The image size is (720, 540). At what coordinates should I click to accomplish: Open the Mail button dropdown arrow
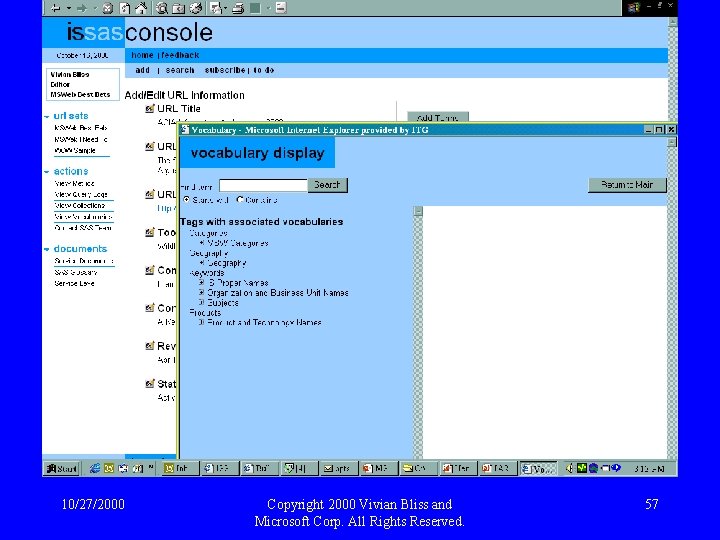click(225, 8)
